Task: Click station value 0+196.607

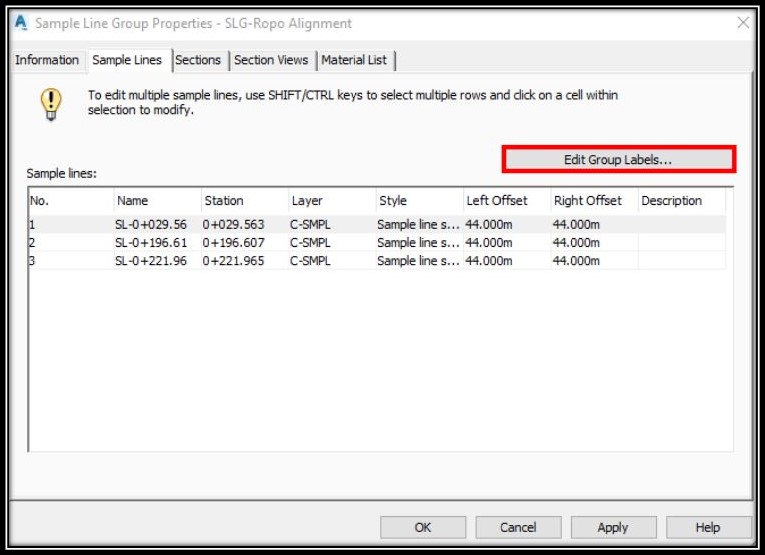Action: (233, 242)
